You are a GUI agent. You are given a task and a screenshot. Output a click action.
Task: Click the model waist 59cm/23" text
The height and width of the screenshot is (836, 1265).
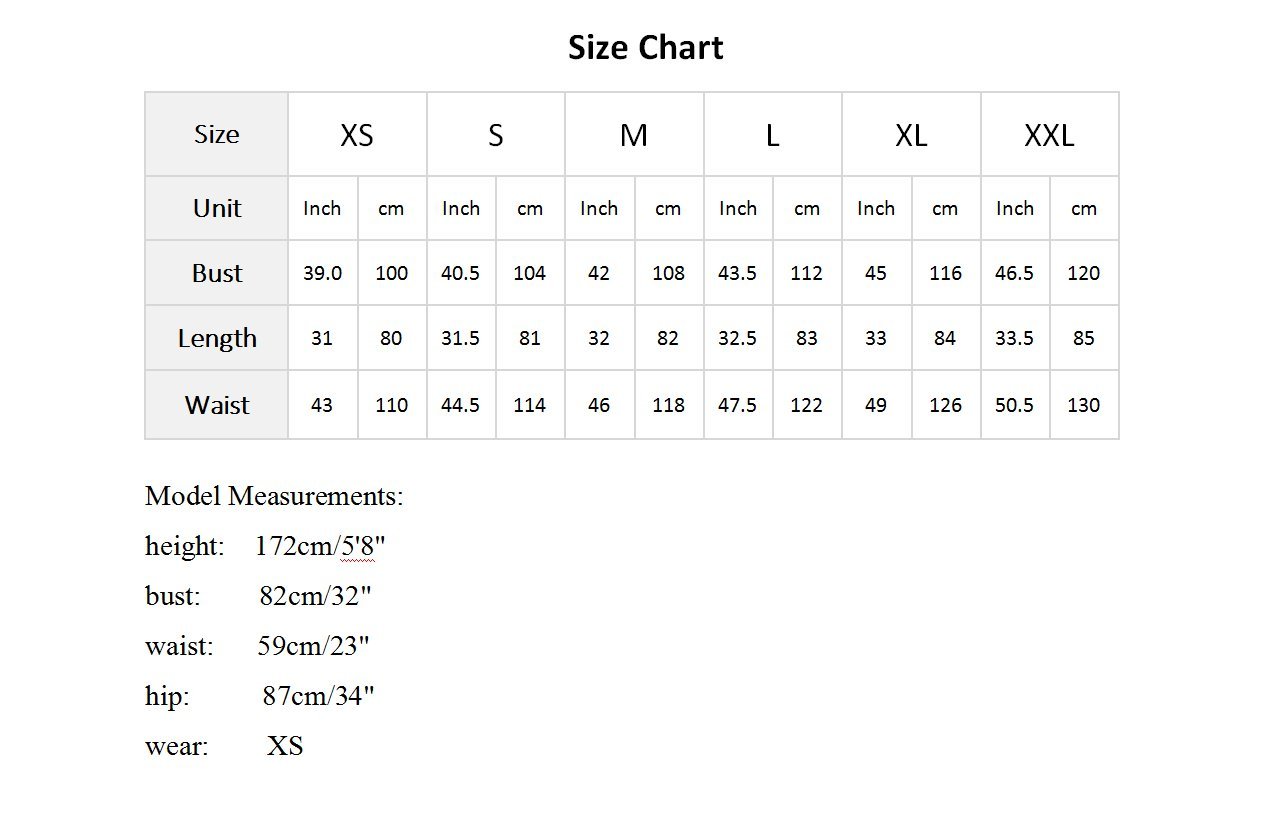[x=314, y=646]
